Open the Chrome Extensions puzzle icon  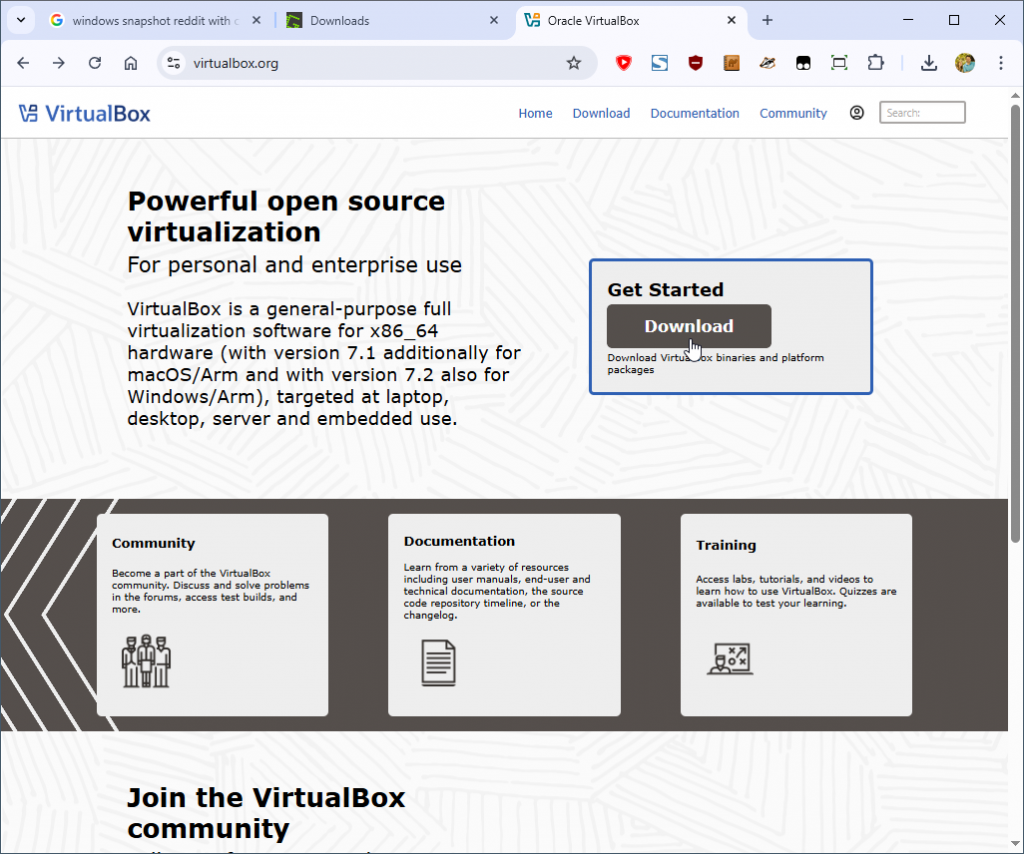coord(876,63)
